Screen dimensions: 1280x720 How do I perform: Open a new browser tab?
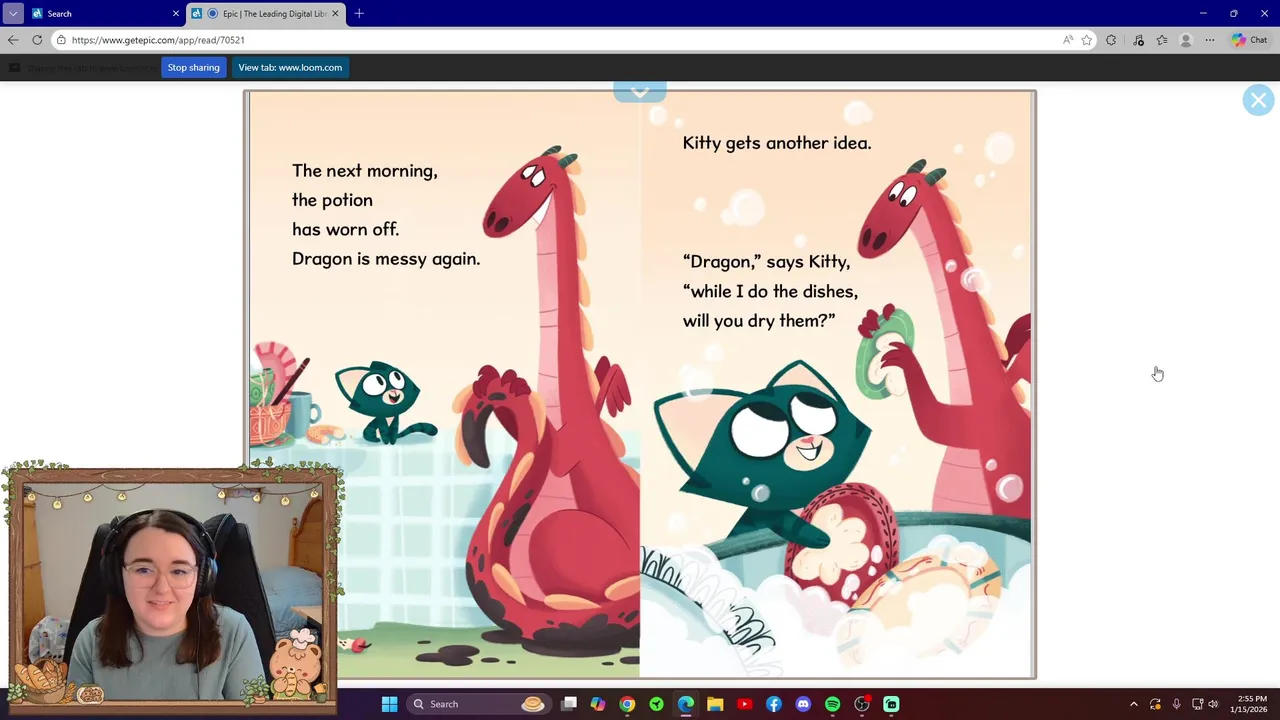click(359, 14)
